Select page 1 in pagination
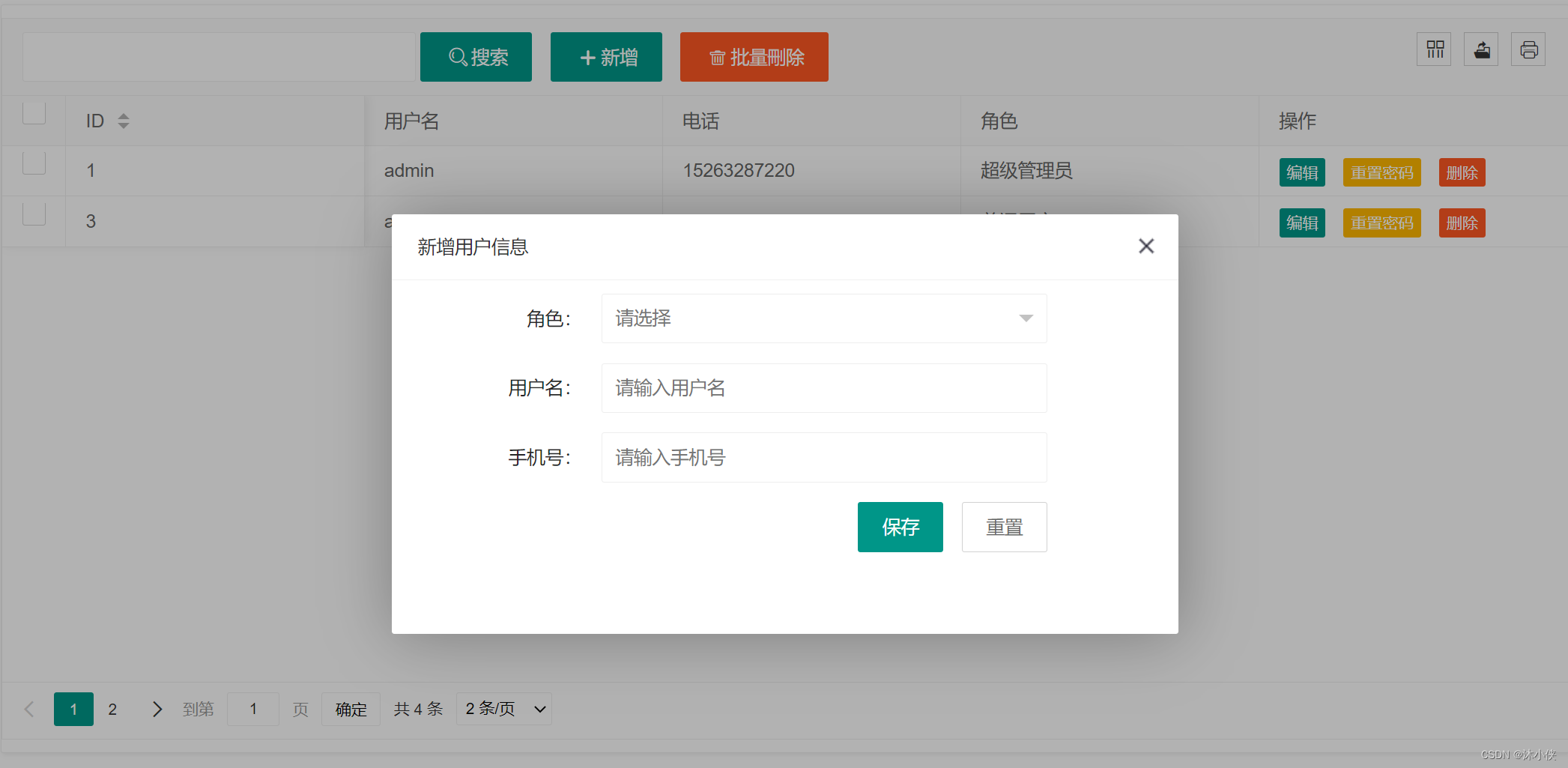 (x=73, y=709)
